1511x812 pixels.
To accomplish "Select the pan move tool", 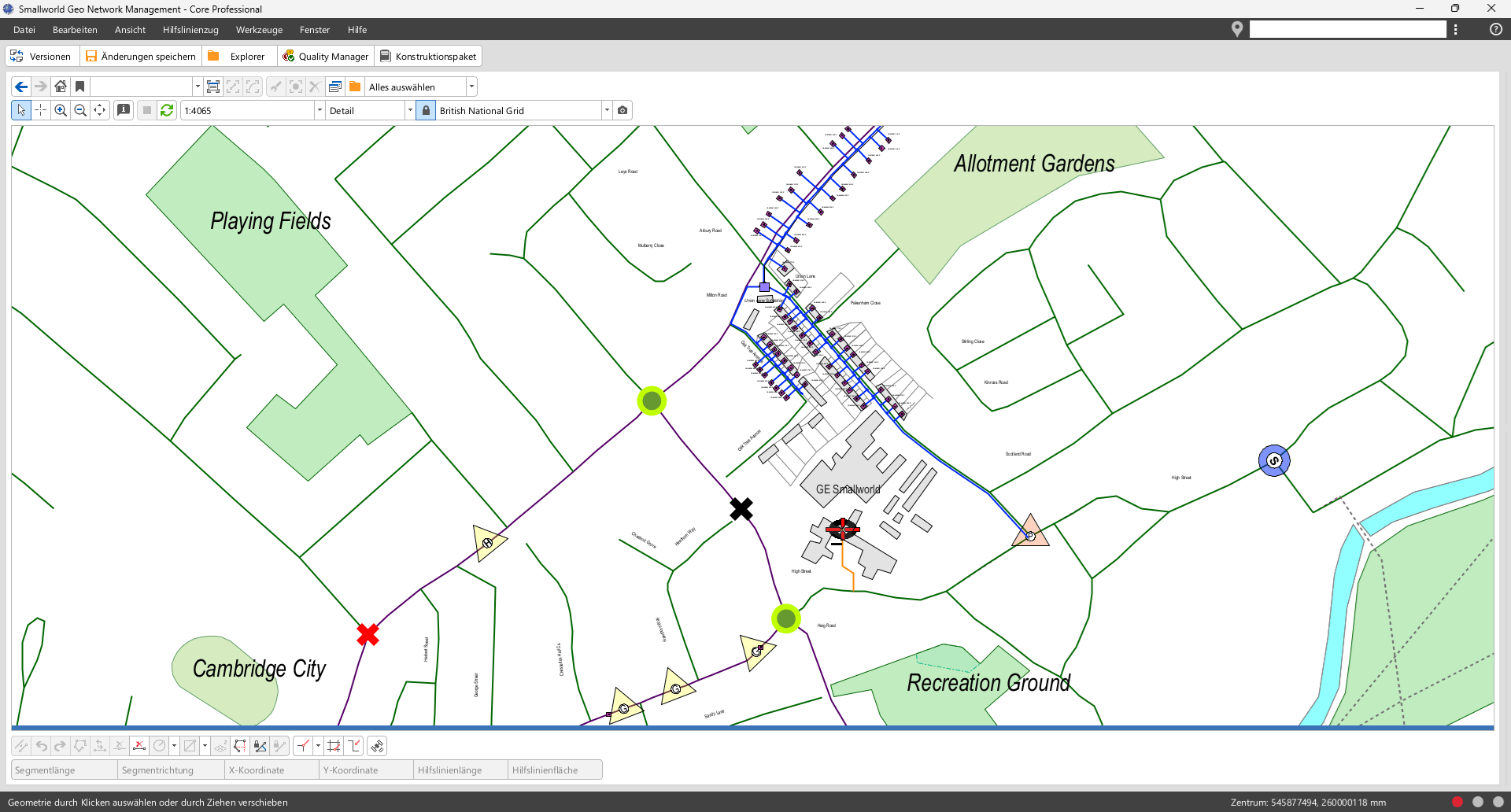I will click(x=100, y=110).
